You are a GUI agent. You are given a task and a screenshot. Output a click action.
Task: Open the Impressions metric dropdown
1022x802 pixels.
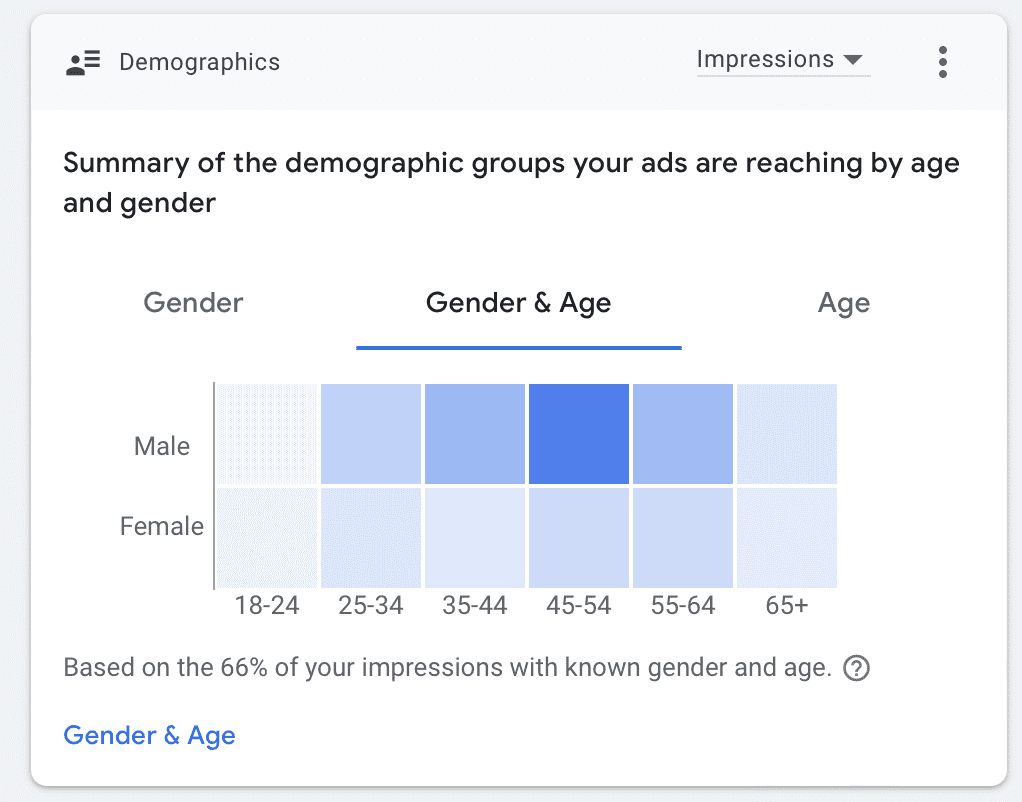pyautogui.click(x=782, y=60)
